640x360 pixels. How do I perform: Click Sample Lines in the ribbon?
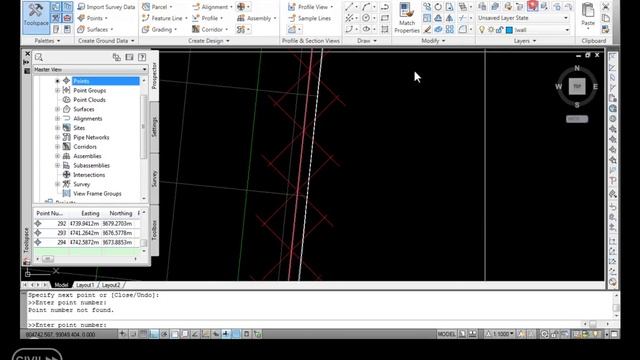pos(310,18)
